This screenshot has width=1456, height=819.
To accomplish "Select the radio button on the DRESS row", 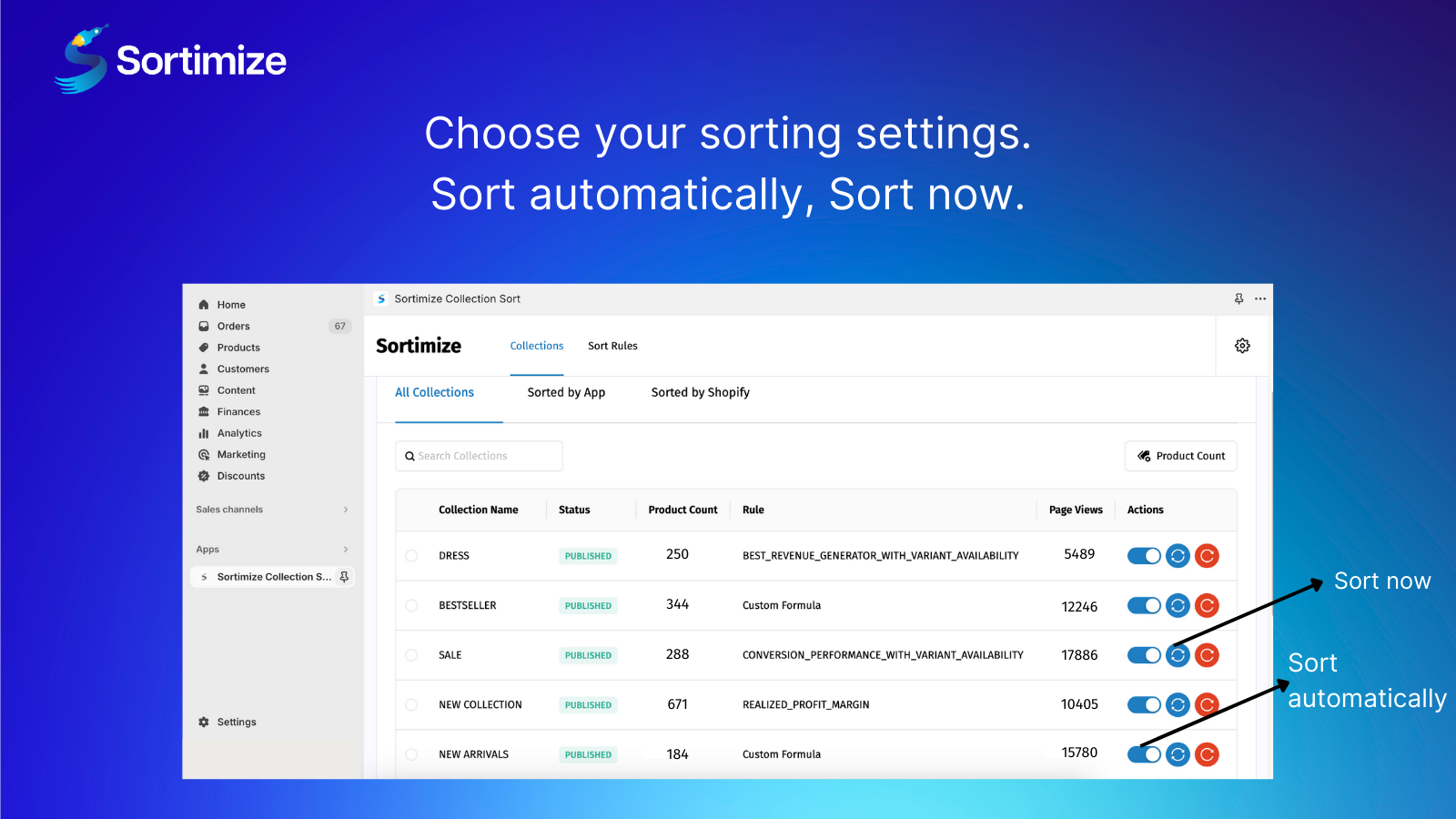I will pos(411,555).
